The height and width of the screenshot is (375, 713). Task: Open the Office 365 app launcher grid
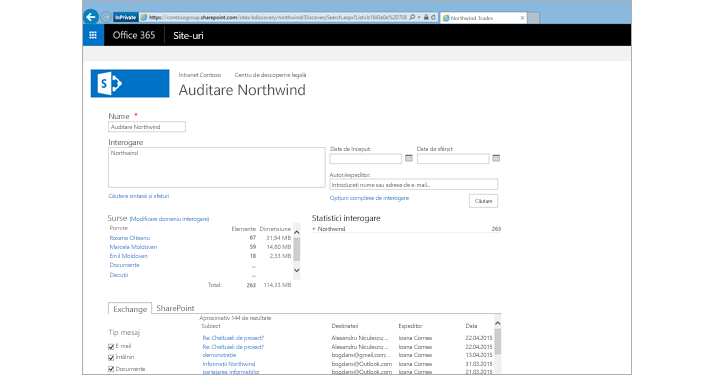click(93, 35)
